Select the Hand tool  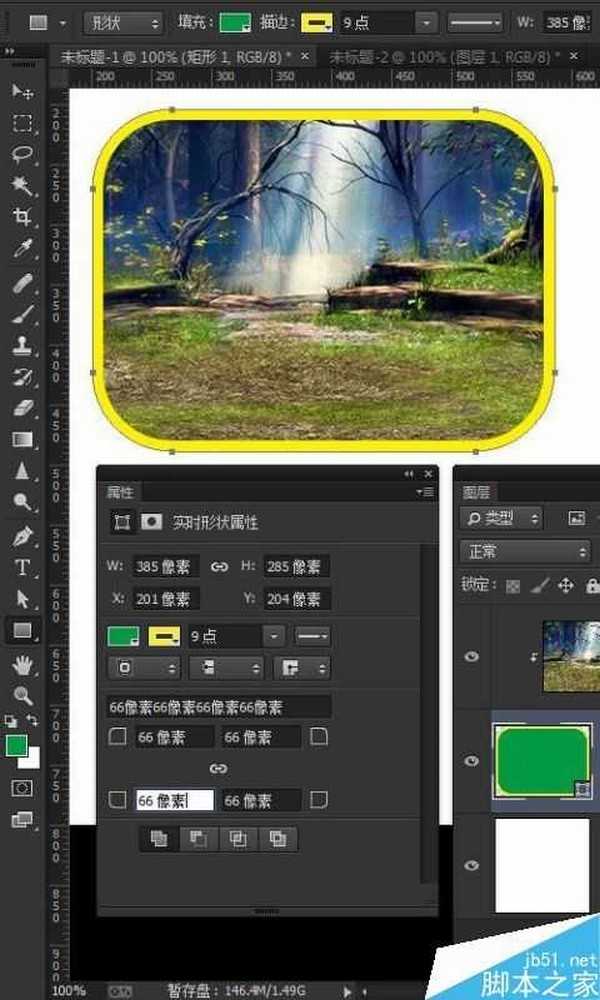click(x=22, y=664)
